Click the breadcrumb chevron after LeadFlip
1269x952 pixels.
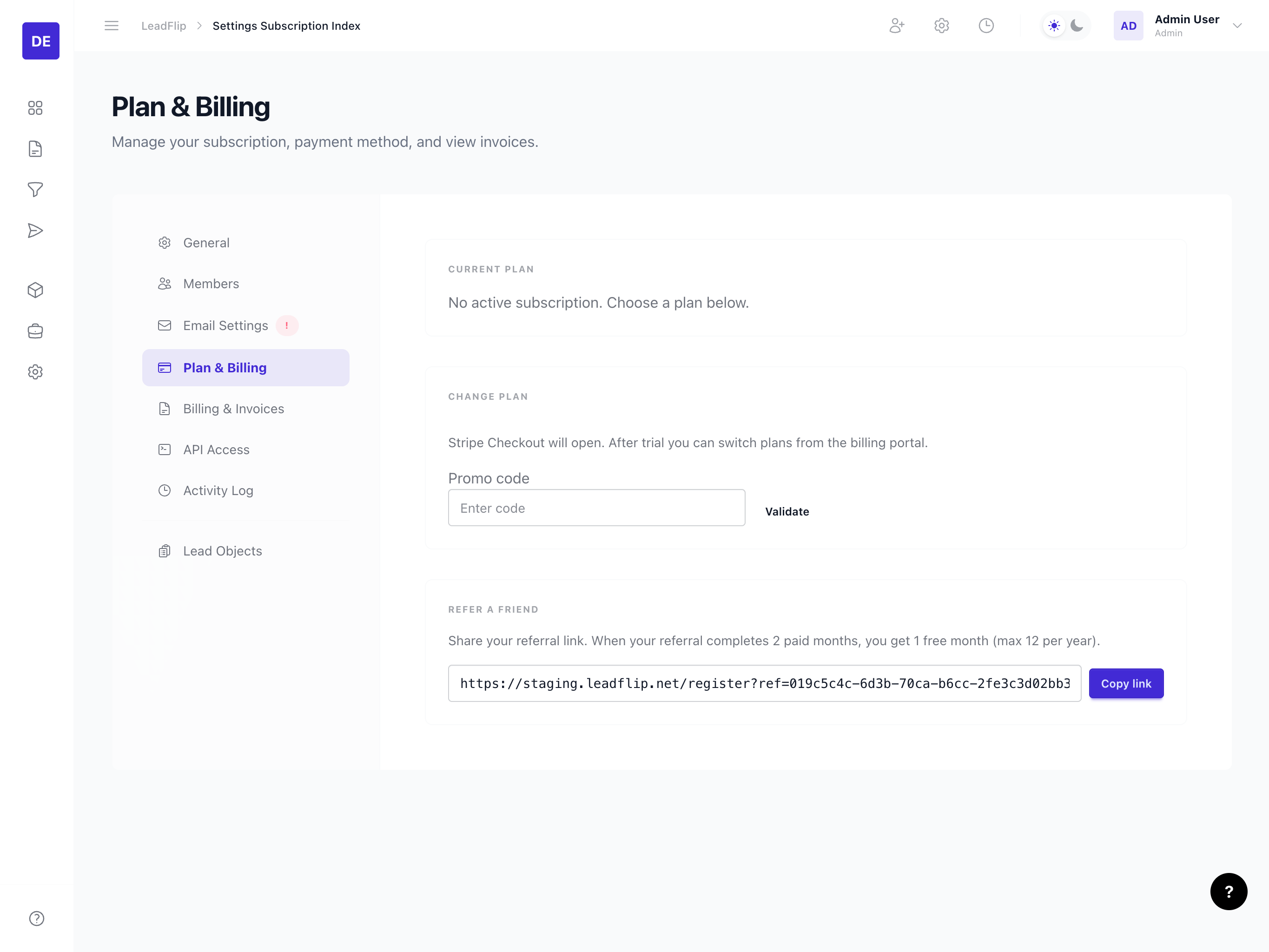point(199,26)
